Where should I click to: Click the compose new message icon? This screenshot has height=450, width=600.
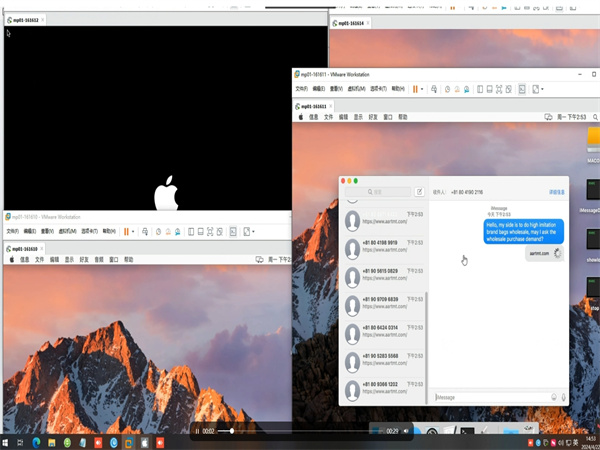420,191
